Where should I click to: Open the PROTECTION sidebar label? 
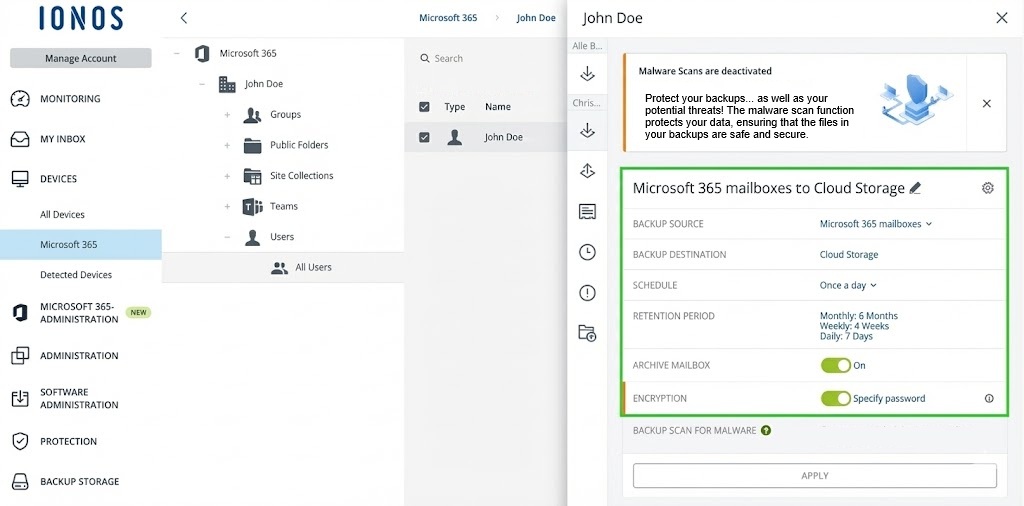coord(69,441)
